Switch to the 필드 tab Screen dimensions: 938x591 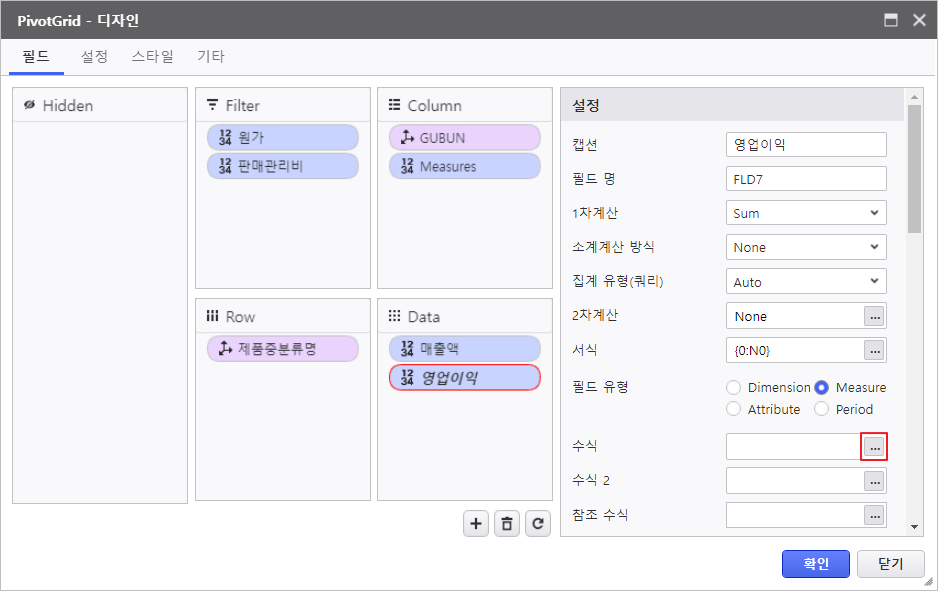point(36,57)
